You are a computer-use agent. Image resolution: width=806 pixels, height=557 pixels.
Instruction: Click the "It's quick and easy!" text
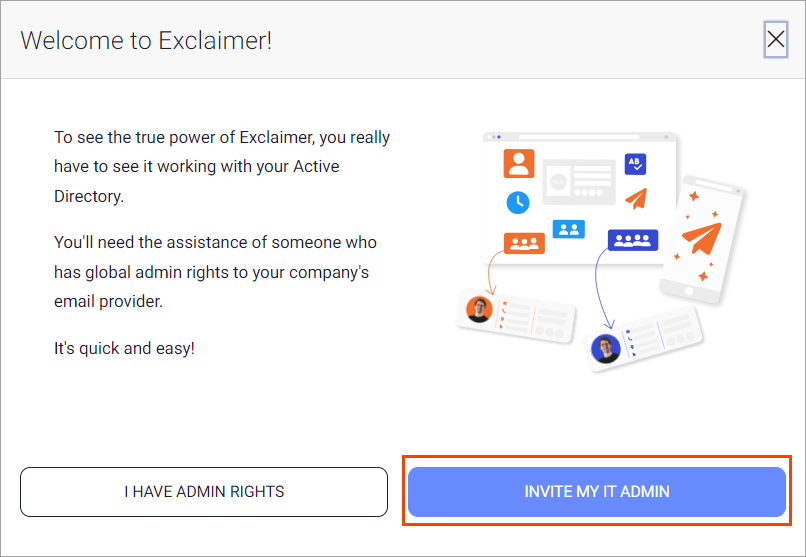point(124,349)
